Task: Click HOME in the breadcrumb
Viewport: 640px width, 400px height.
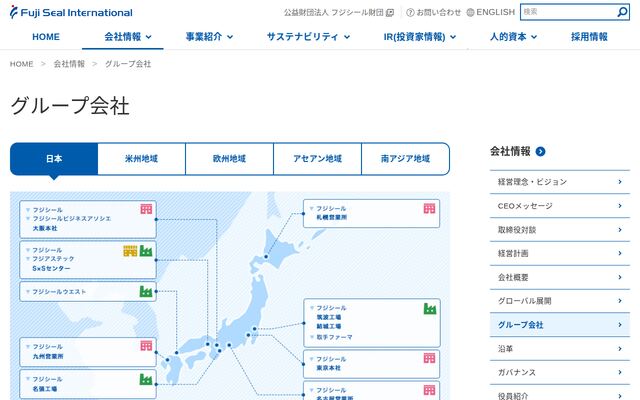Action: click(22, 64)
